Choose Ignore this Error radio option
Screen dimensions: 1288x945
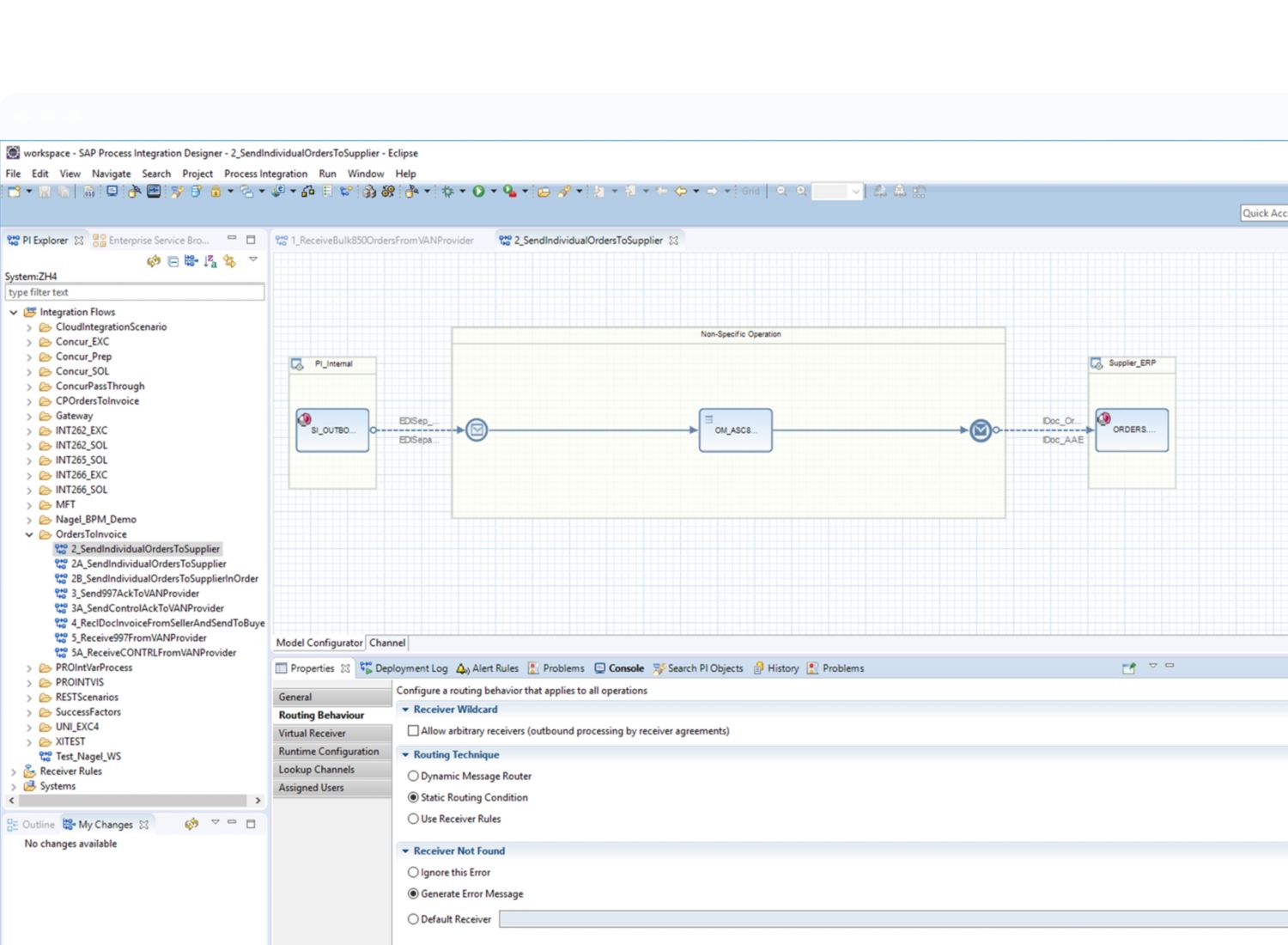[x=413, y=872]
